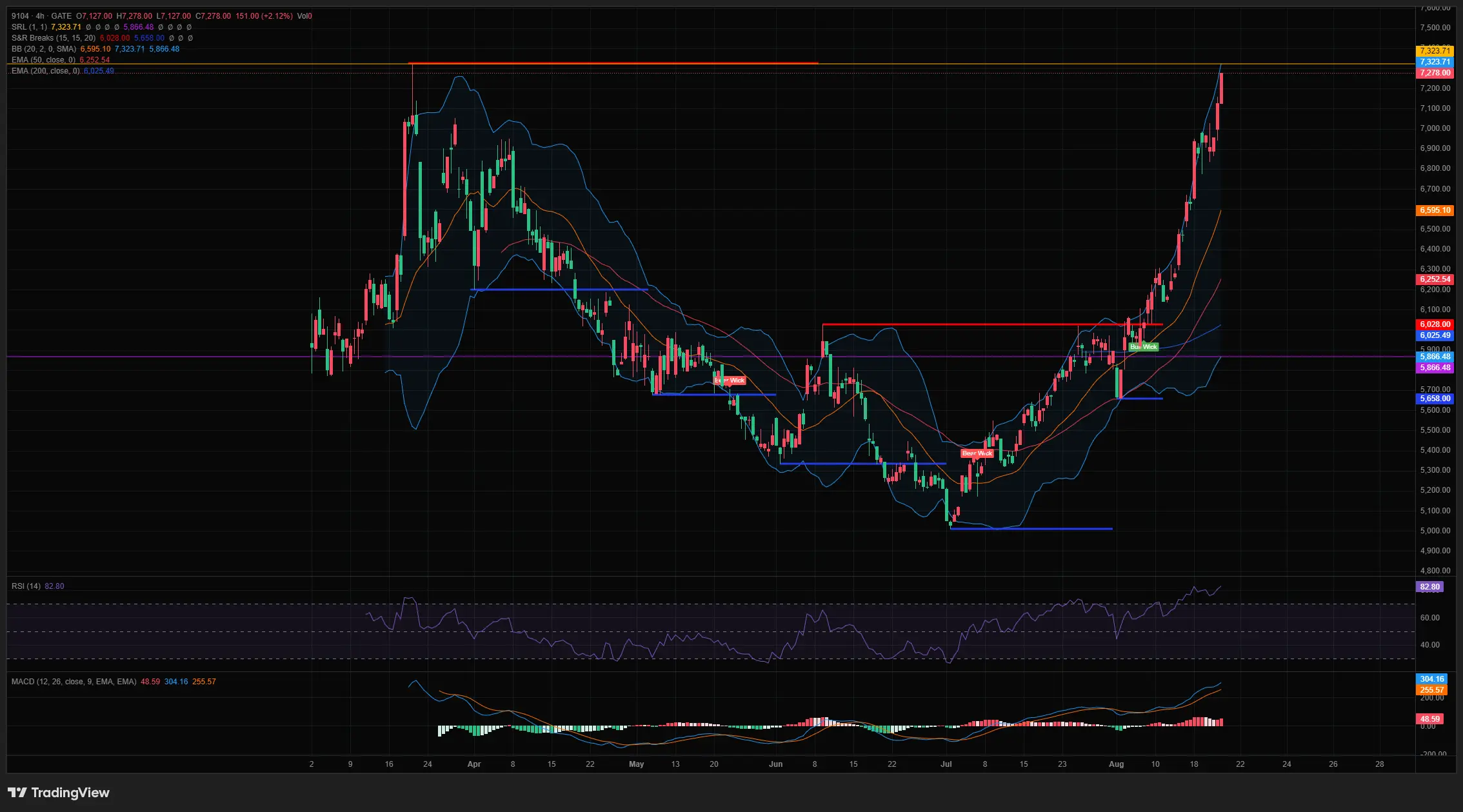Viewport: 1463px width, 812px height.
Task: Click the Bear Wick label near early July
Action: 977,453
